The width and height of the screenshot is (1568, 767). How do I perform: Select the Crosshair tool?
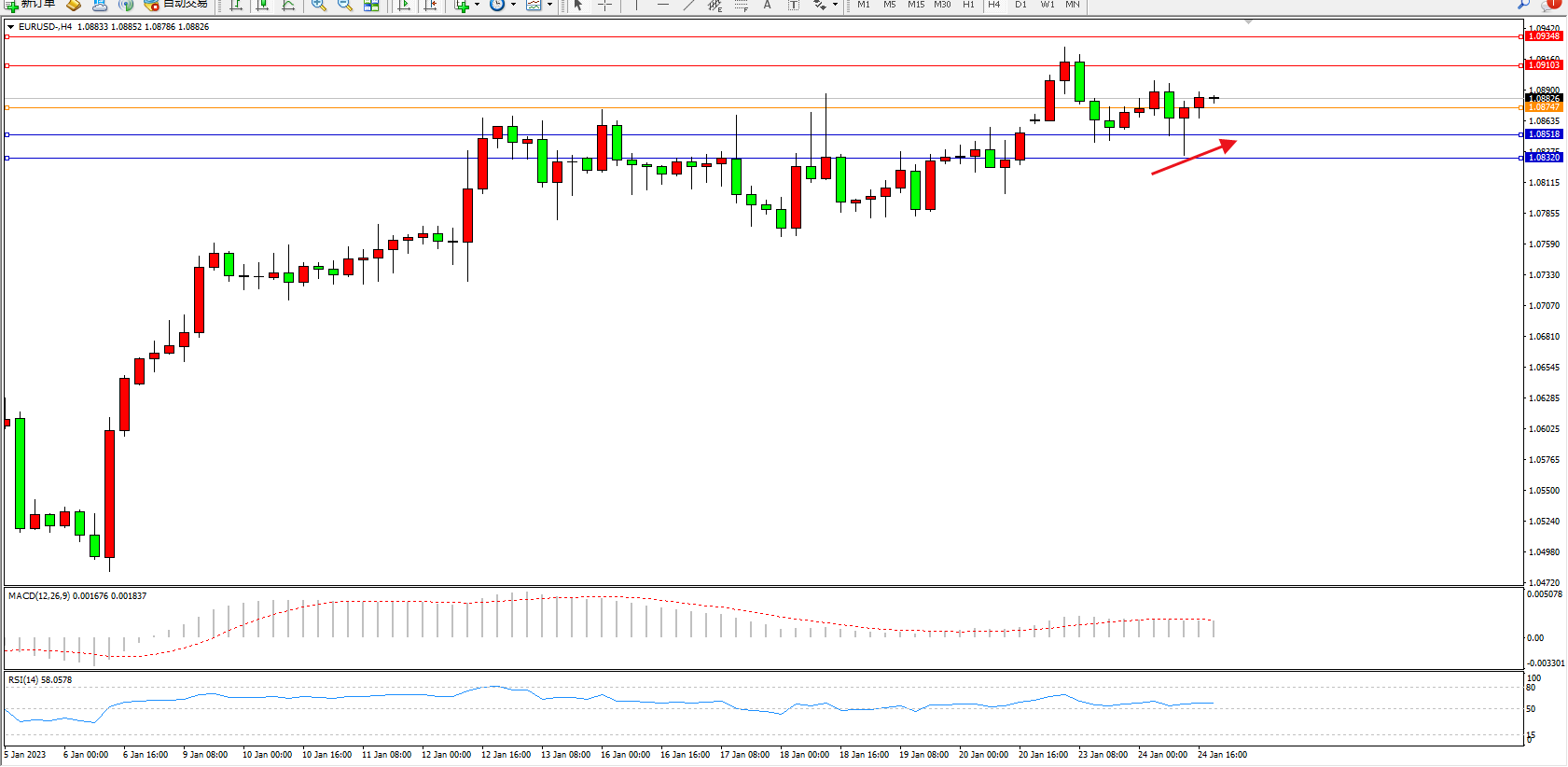coord(604,5)
